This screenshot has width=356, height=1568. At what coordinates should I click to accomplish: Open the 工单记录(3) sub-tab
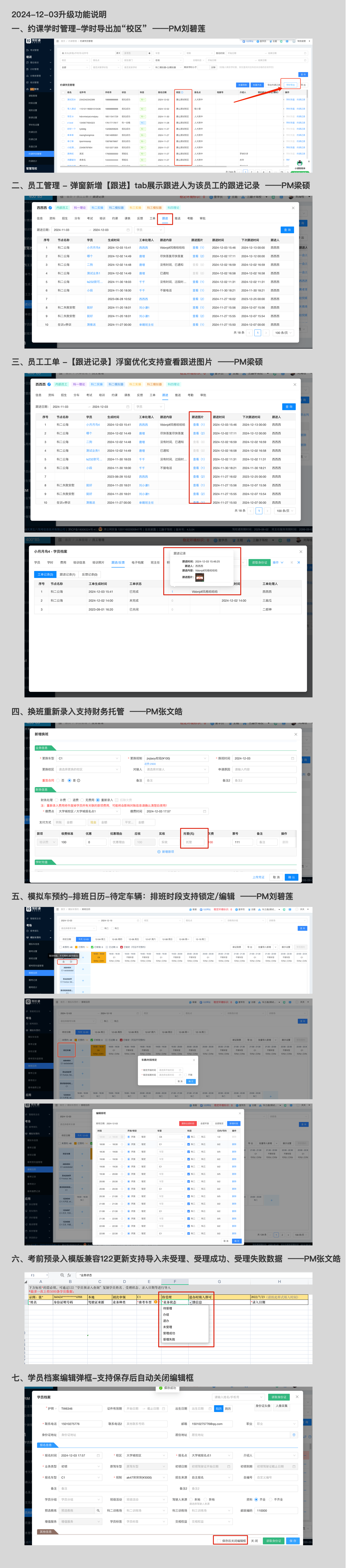click(x=46, y=574)
